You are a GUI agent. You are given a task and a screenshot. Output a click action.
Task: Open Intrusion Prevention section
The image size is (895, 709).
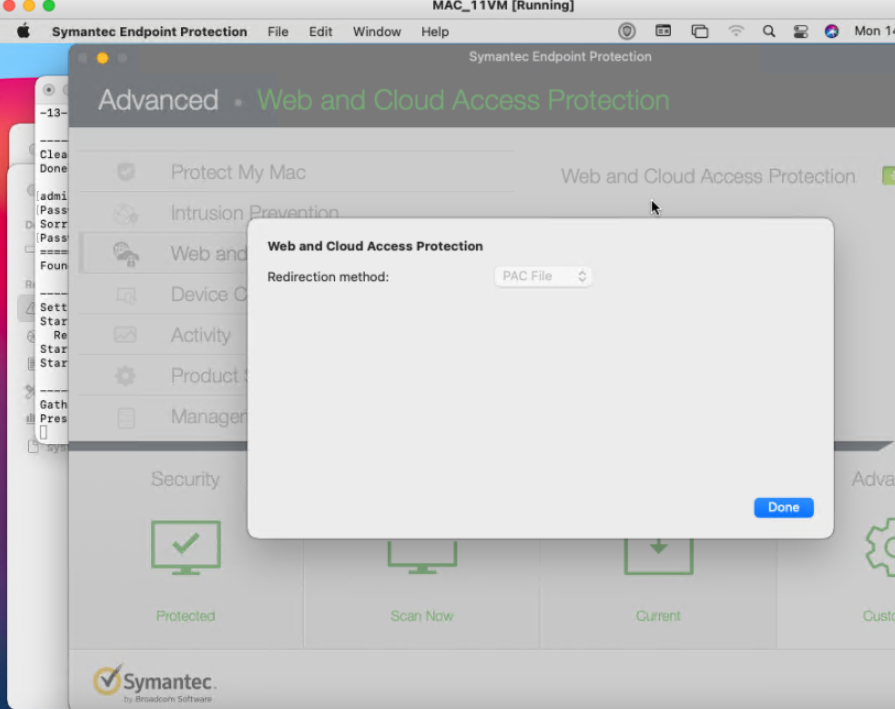coord(255,213)
